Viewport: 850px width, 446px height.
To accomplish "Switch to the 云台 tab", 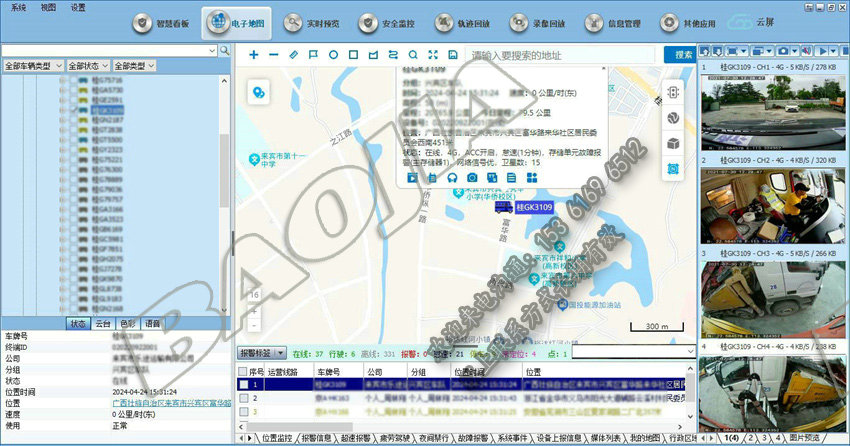I will (103, 324).
